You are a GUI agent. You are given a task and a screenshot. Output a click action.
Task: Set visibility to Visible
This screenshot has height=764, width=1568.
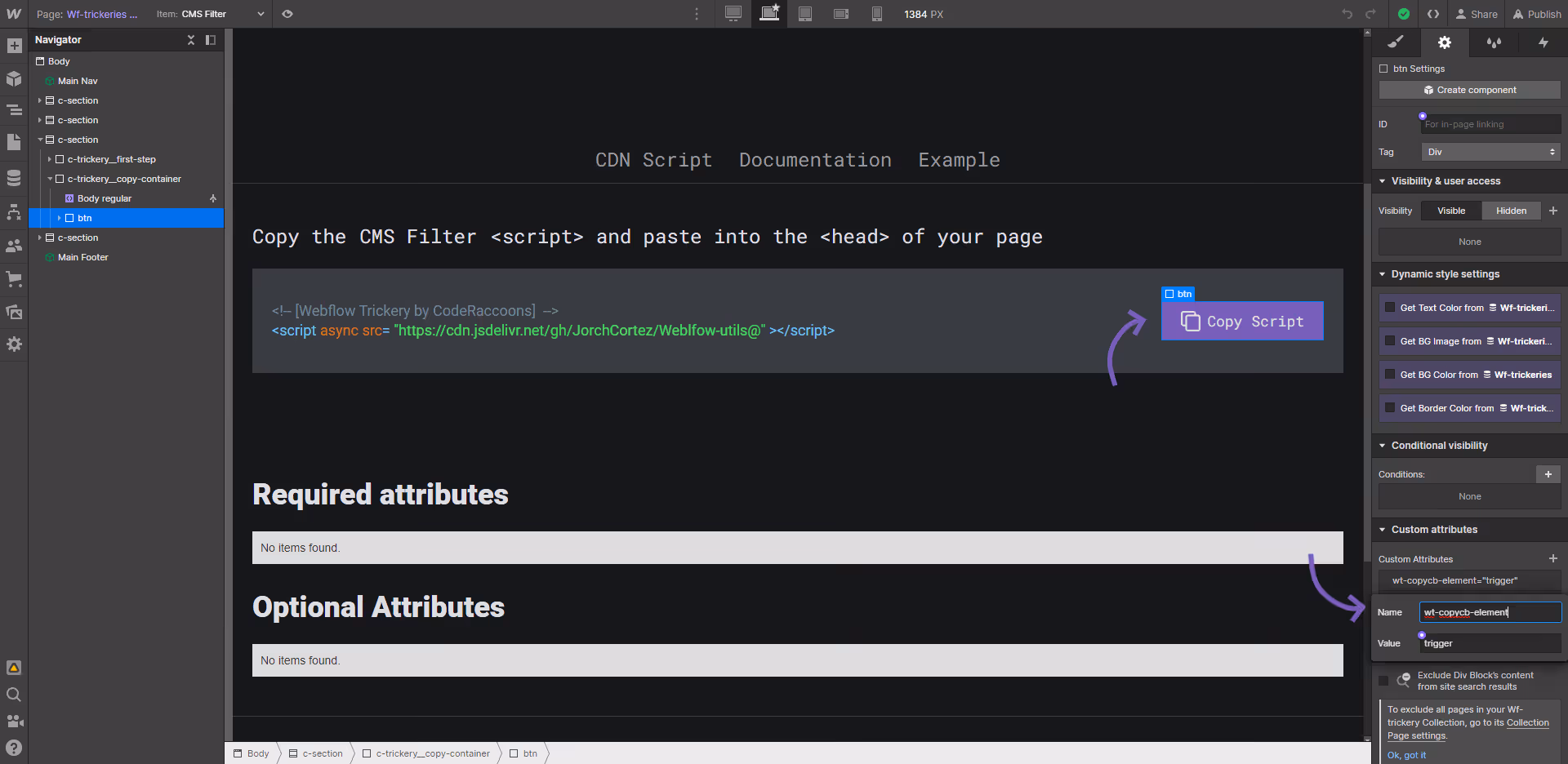[1451, 211]
